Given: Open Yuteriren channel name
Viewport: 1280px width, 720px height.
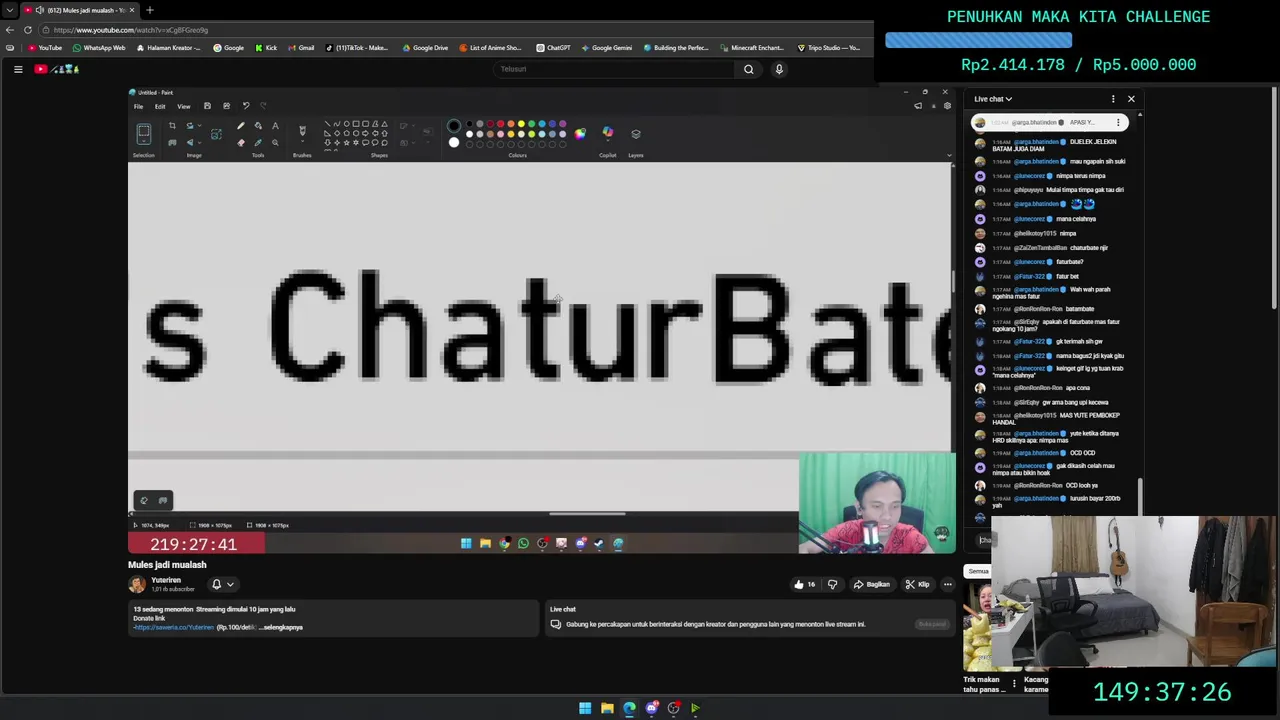Looking at the screenshot, I should click(166, 580).
